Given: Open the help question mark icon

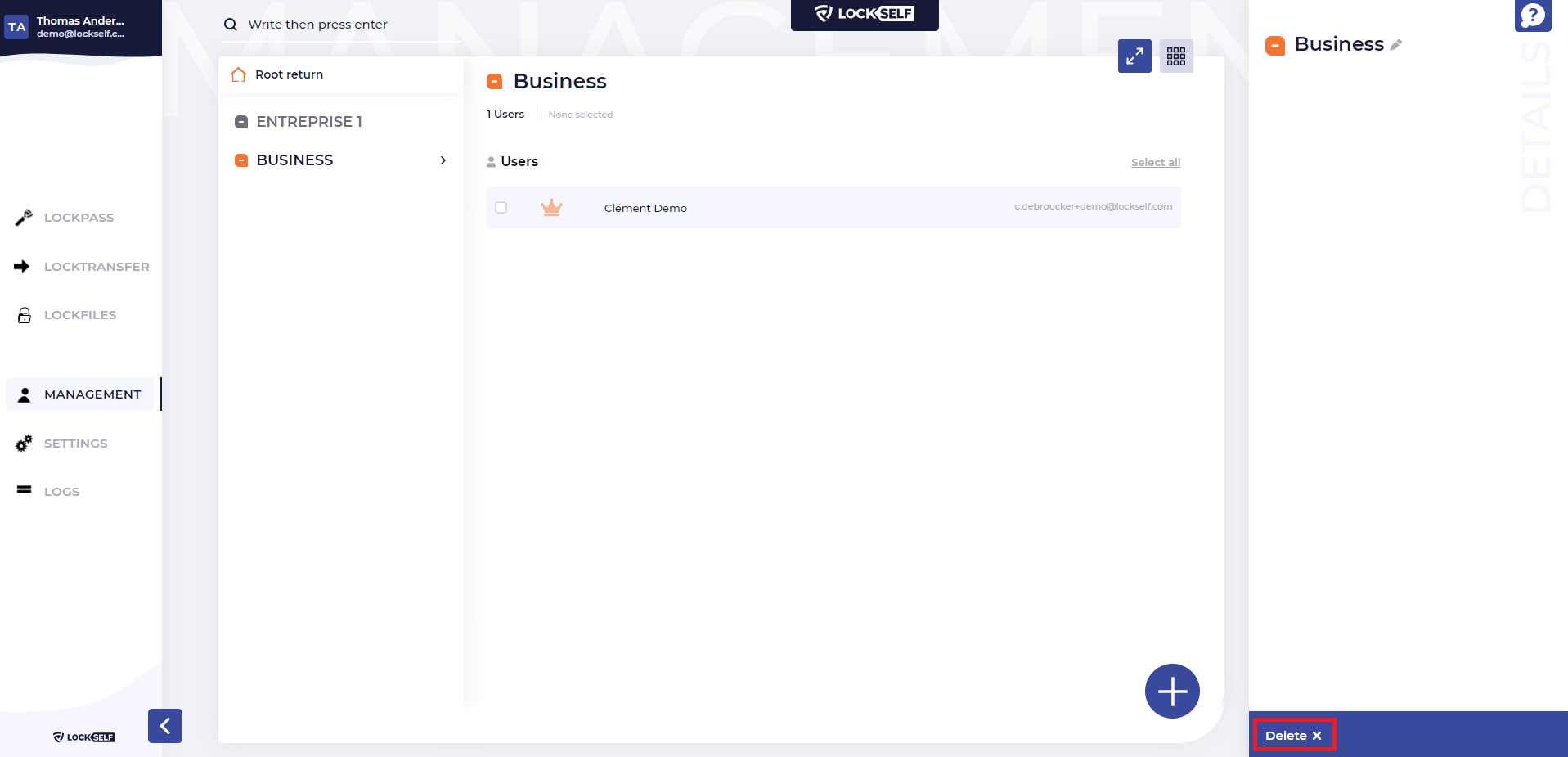Looking at the screenshot, I should pos(1532,16).
